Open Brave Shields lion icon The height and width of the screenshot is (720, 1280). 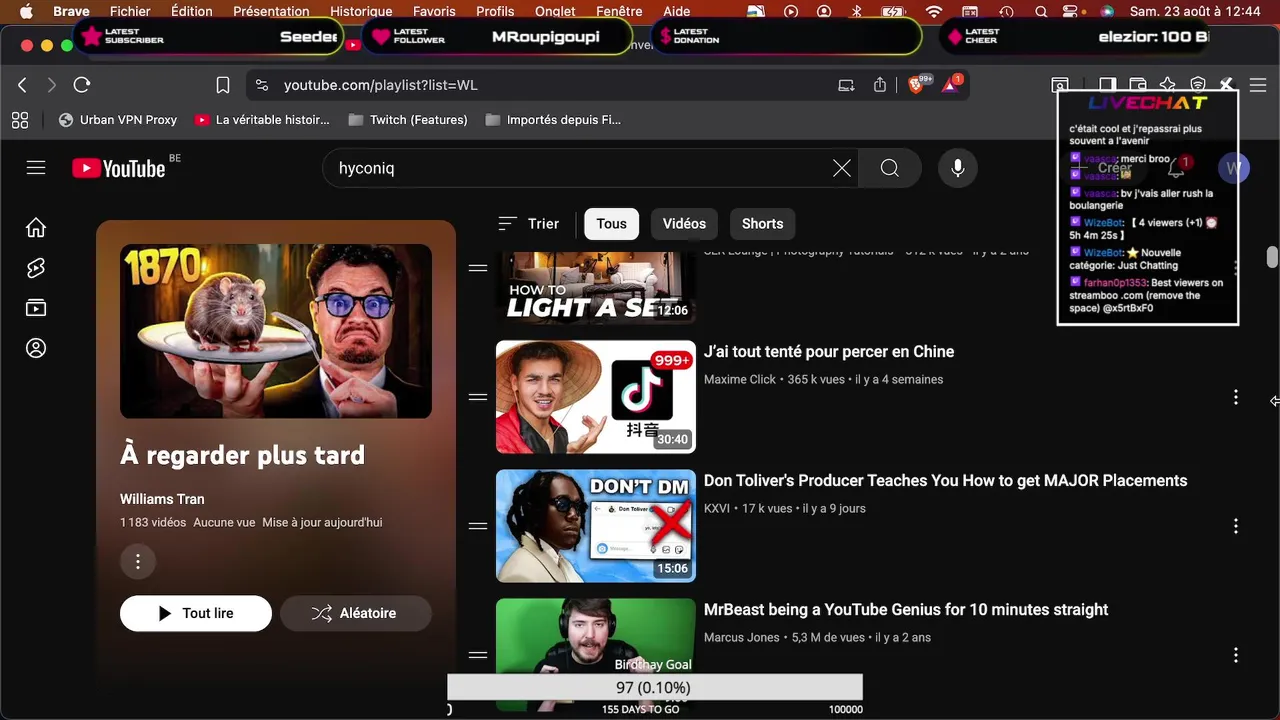[916, 85]
